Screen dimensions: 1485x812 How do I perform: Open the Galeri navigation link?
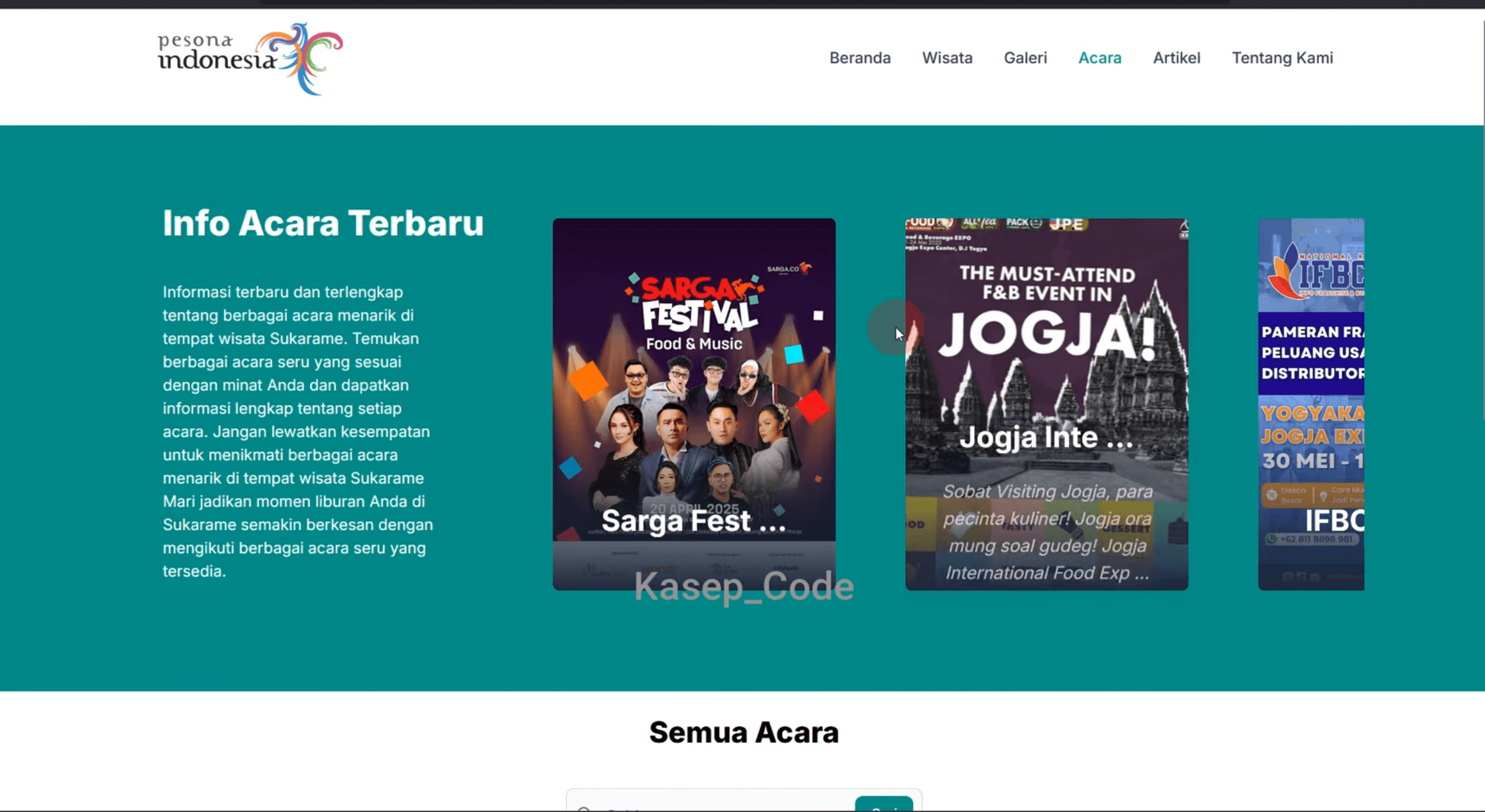pos(1025,58)
